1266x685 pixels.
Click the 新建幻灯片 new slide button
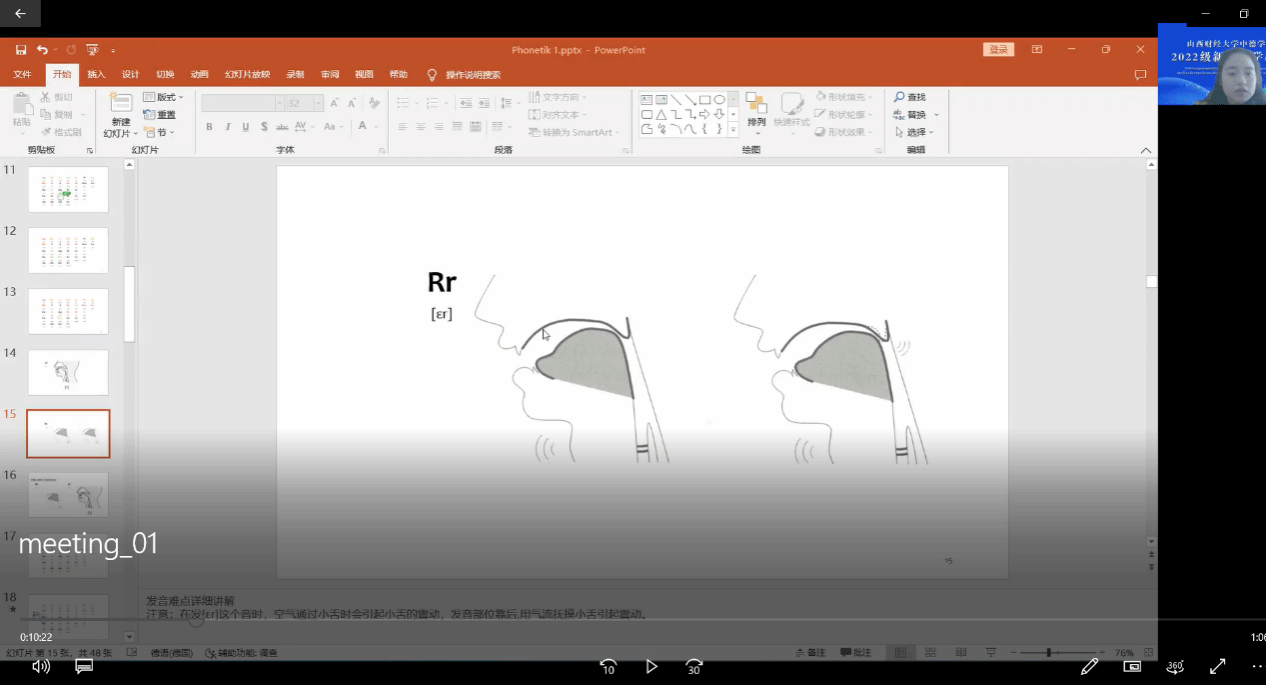click(x=120, y=116)
